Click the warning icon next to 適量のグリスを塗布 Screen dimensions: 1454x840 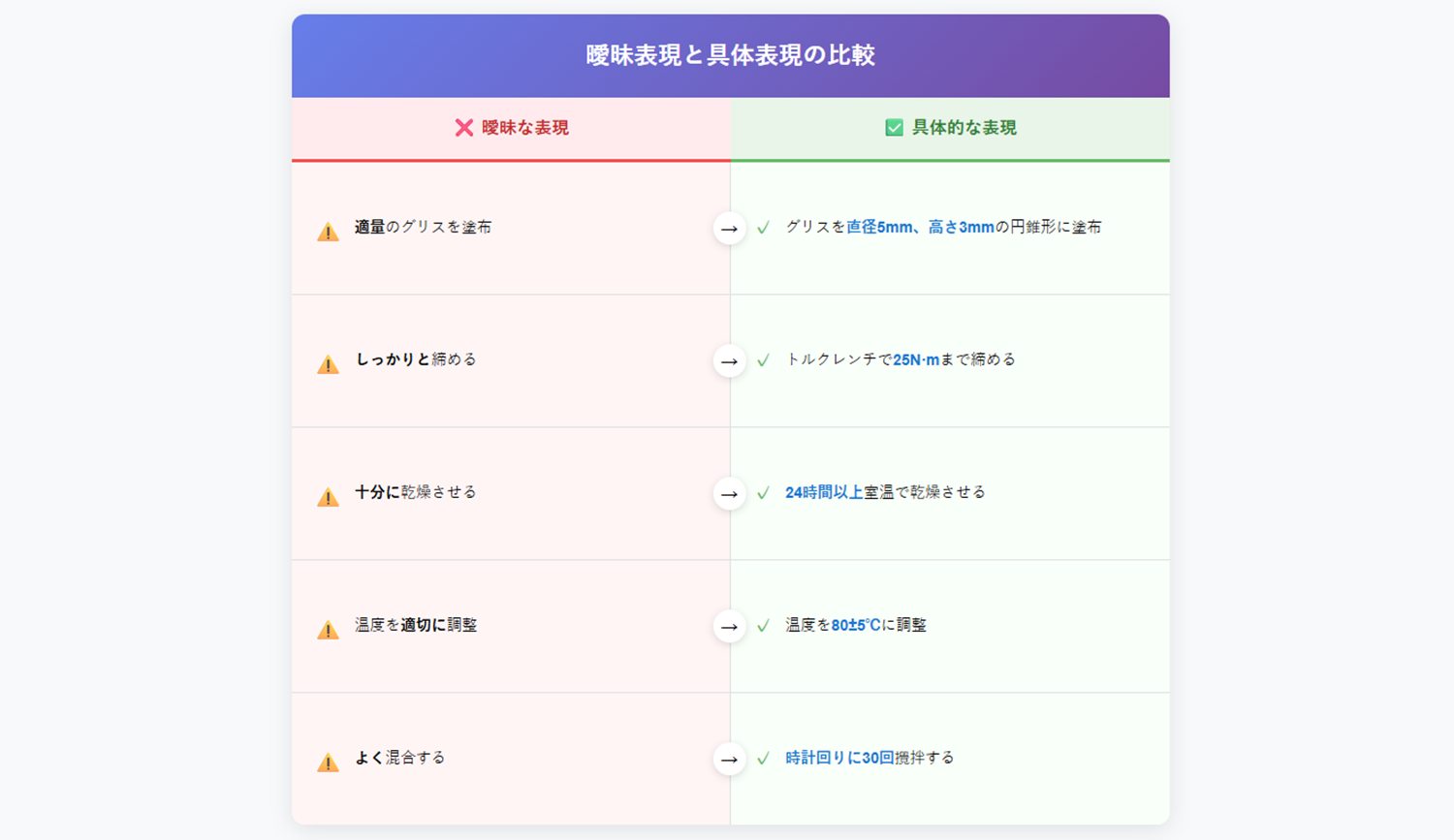point(328,232)
